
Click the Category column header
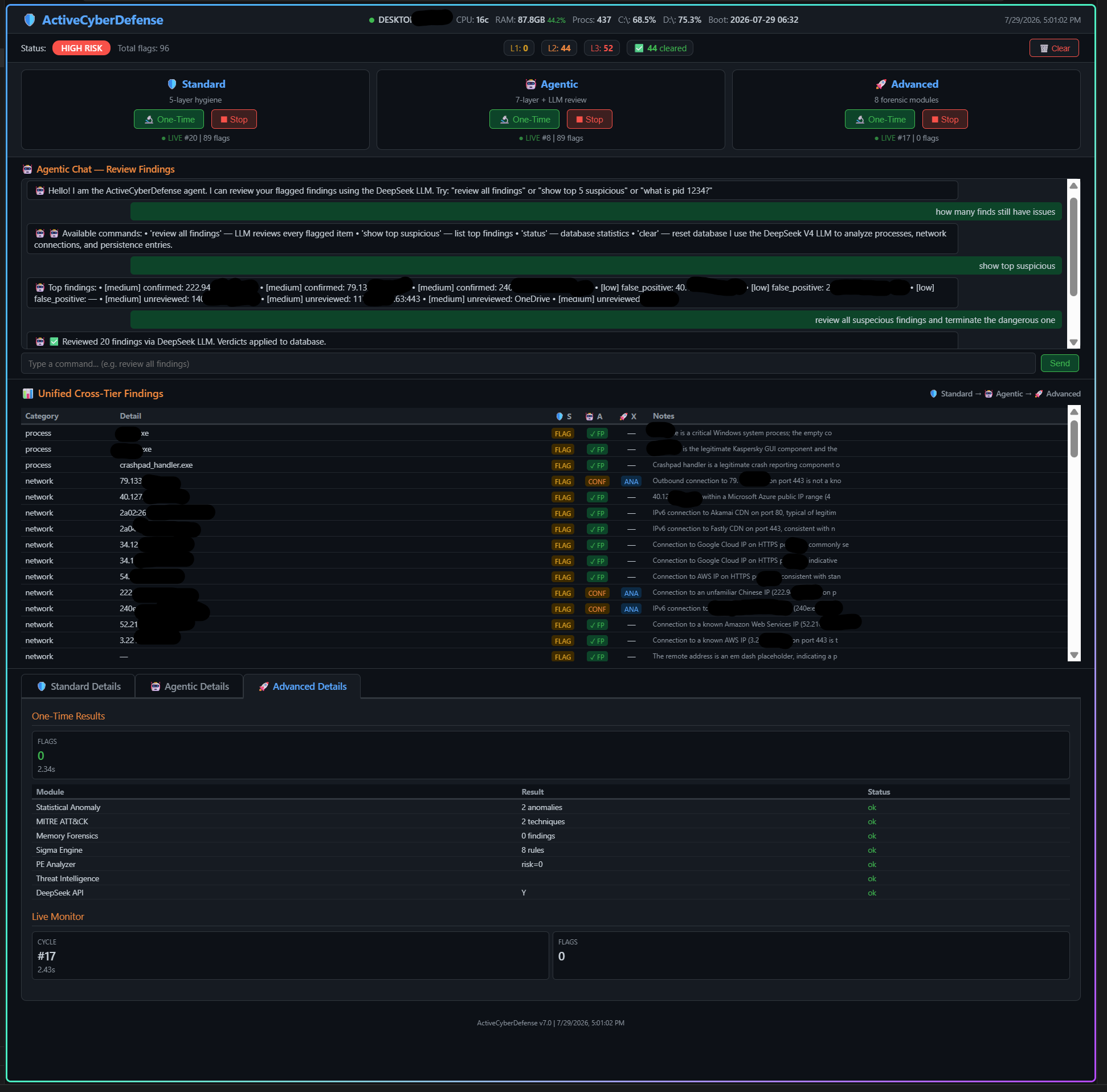[42, 416]
